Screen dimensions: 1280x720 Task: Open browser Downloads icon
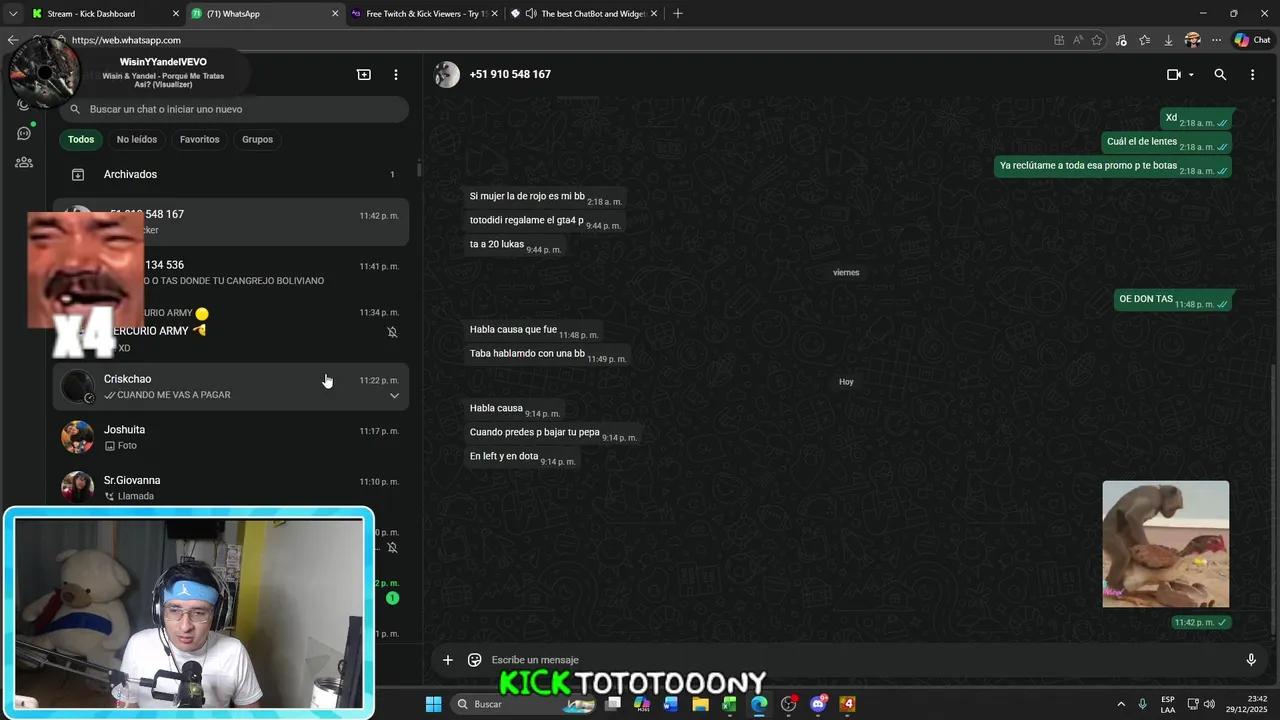1168,40
